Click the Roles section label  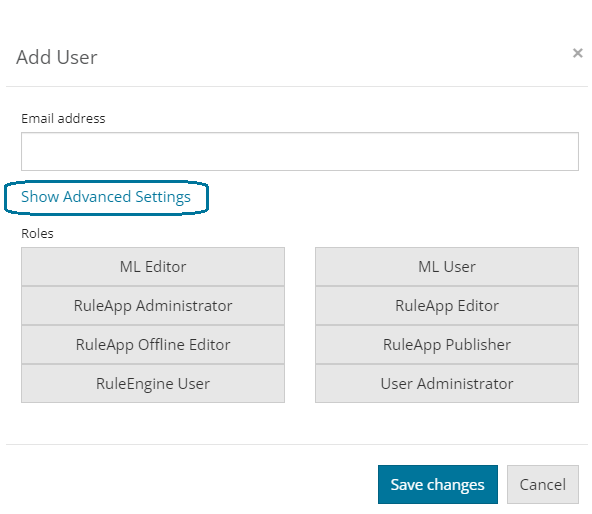pyautogui.click(x=37, y=233)
